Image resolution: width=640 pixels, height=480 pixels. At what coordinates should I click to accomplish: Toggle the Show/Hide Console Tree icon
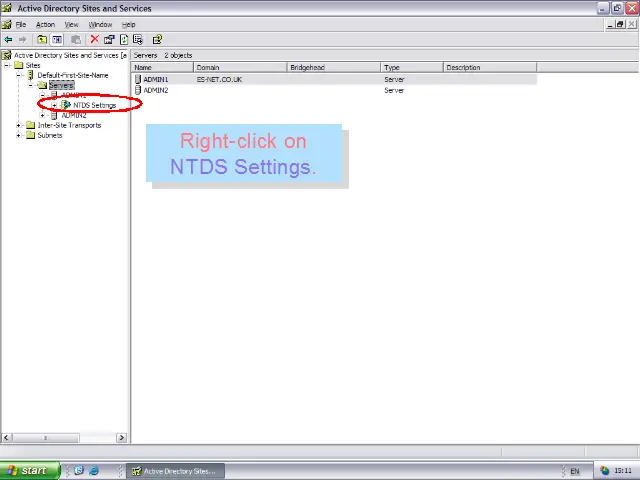(57, 40)
